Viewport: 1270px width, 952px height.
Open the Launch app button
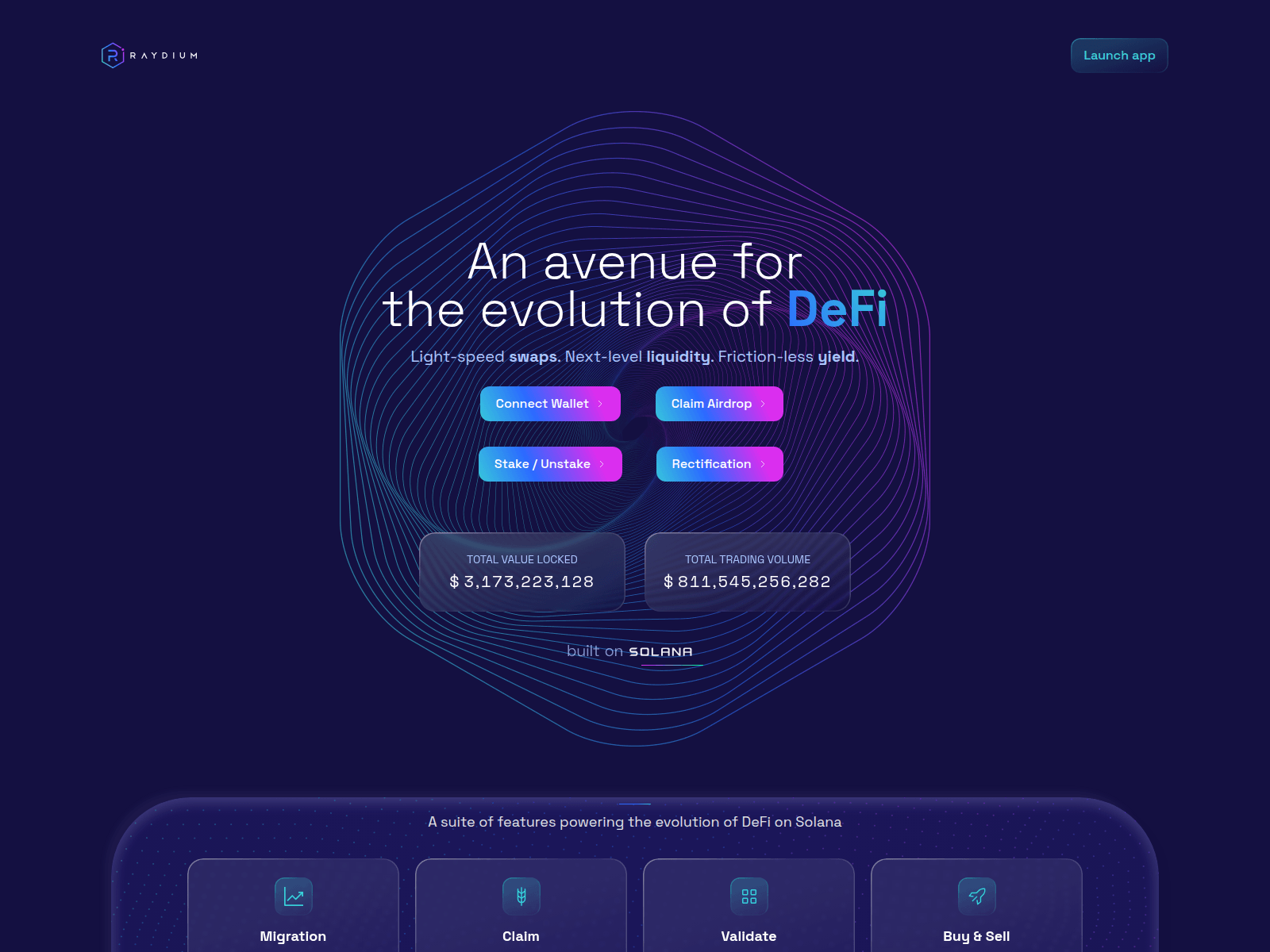[x=1119, y=56]
